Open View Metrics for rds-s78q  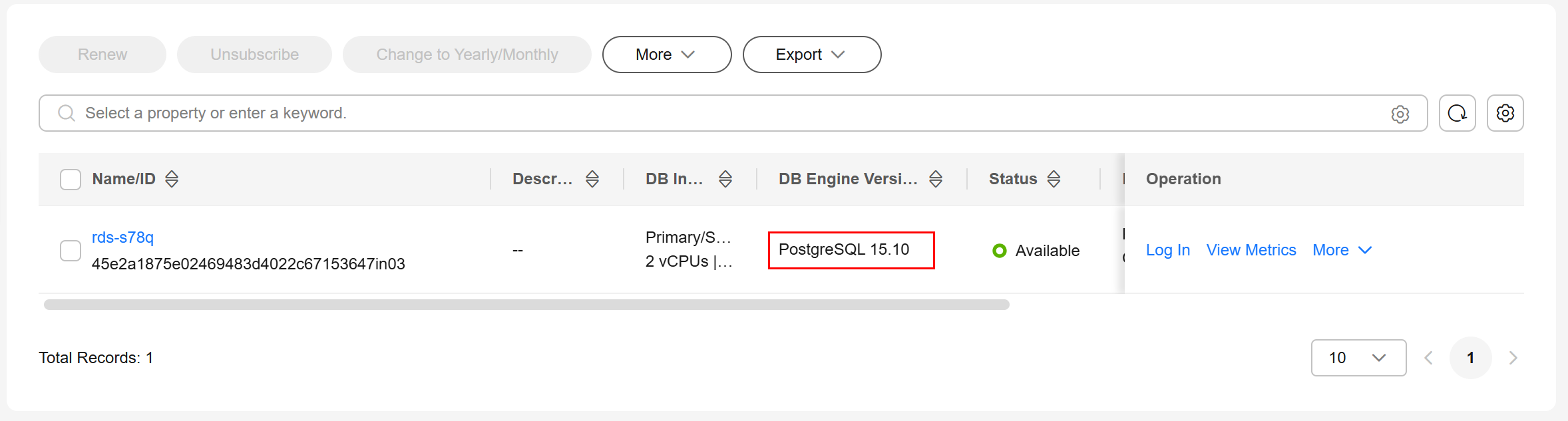click(1251, 250)
